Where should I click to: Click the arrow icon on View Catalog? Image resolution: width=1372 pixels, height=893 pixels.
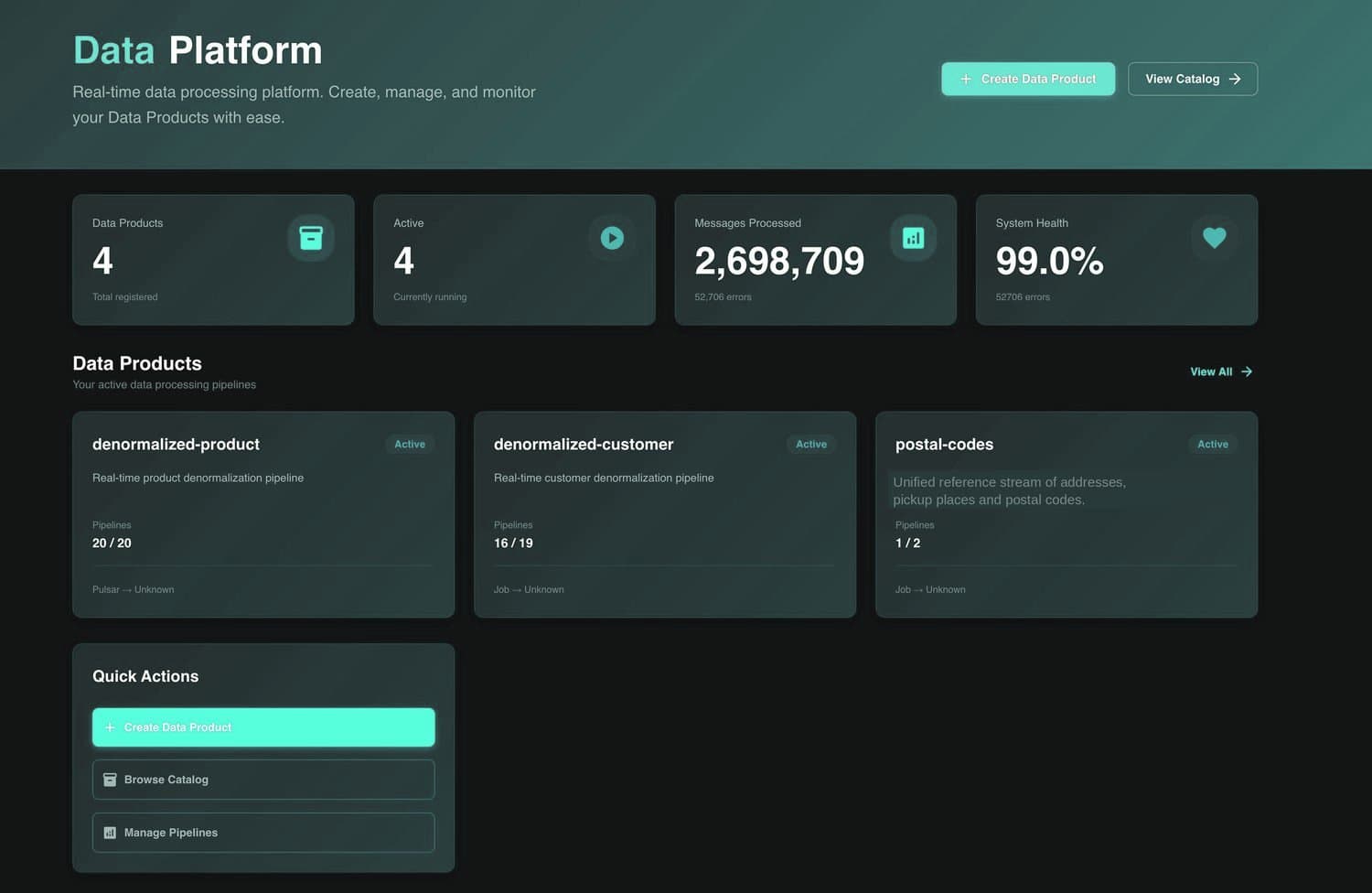tap(1235, 79)
